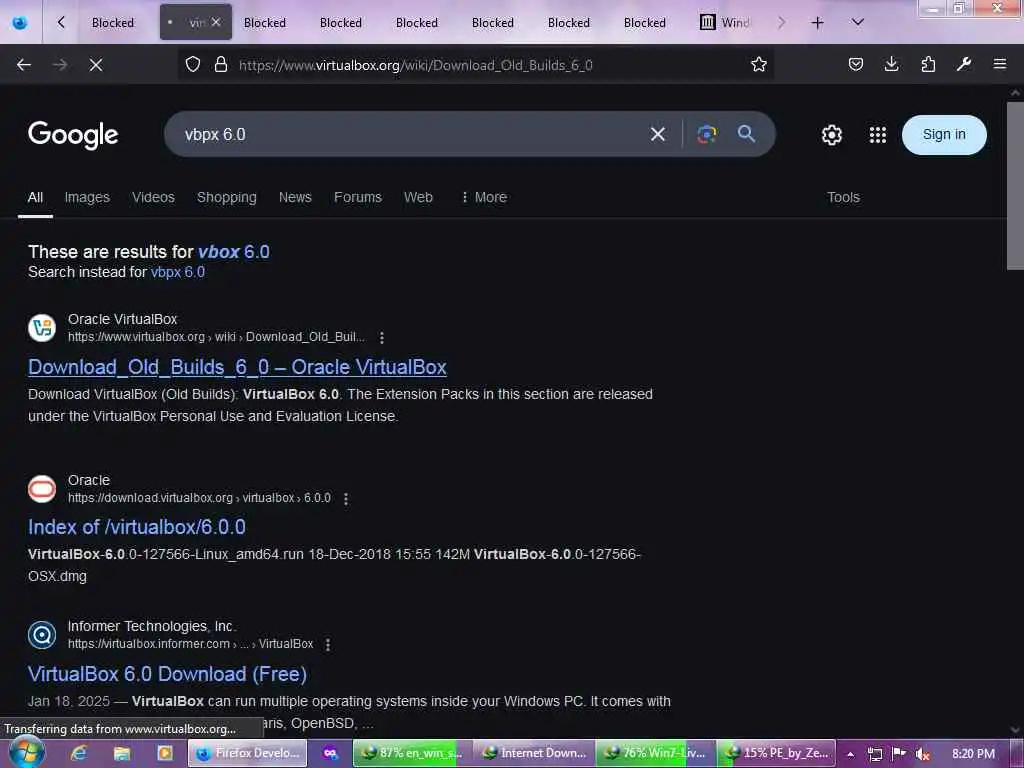
Task: Close the active virtualbox tab
Action: 216,22
